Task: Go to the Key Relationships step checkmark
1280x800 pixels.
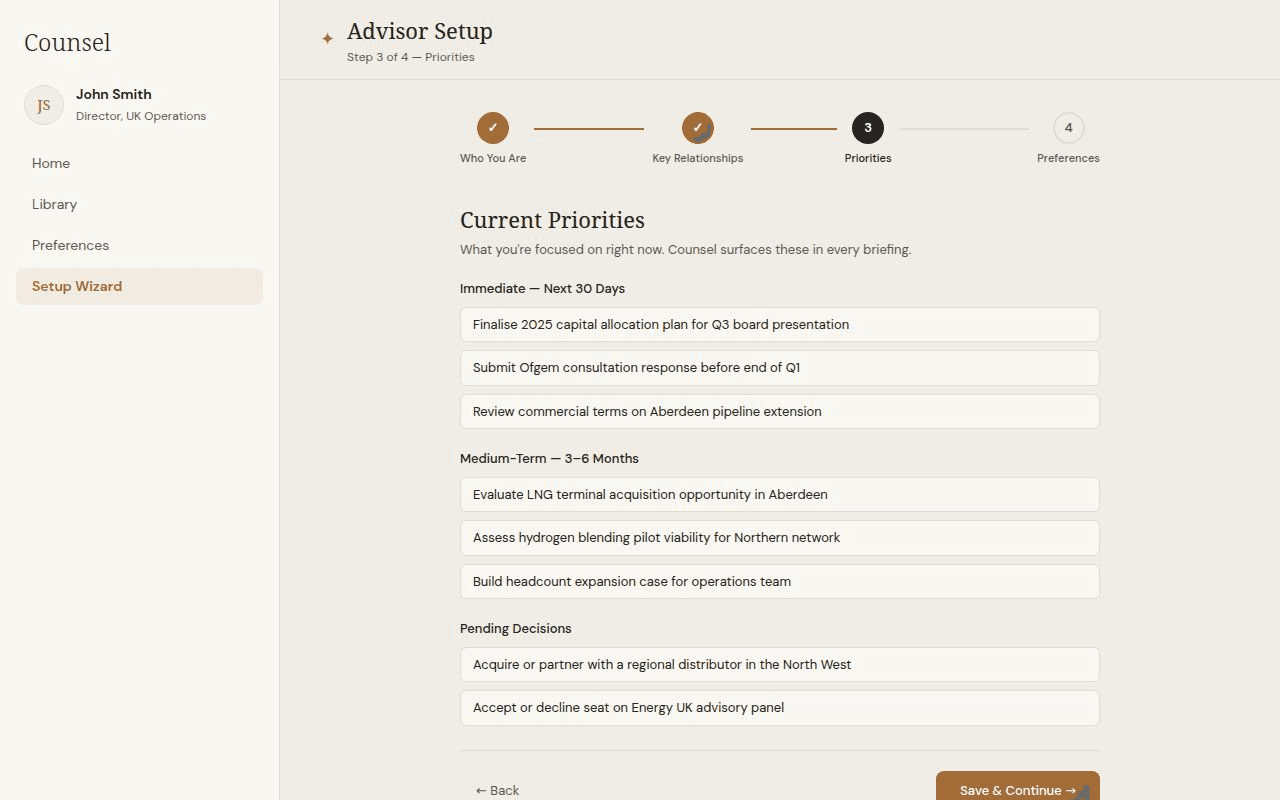Action: coord(698,128)
